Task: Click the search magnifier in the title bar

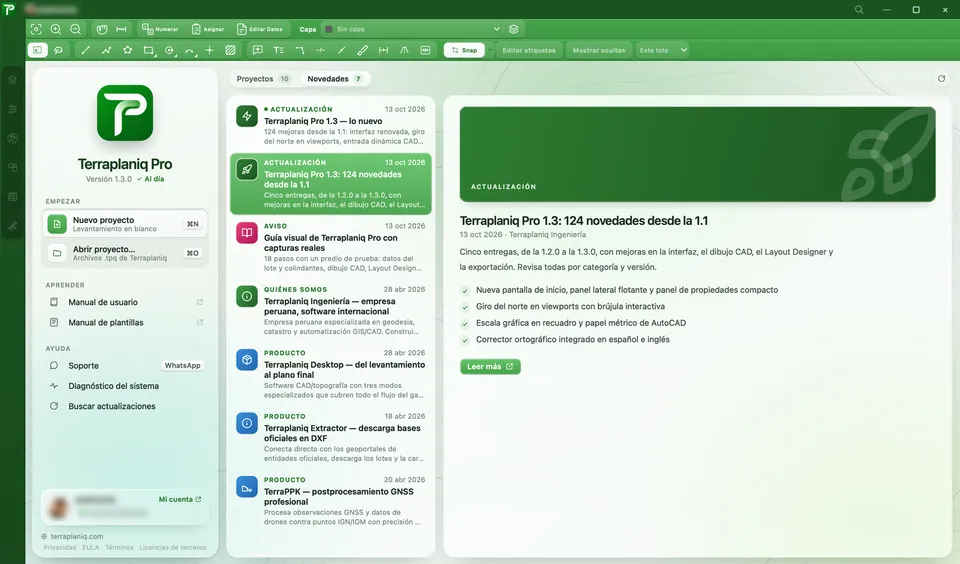Action: click(x=859, y=10)
